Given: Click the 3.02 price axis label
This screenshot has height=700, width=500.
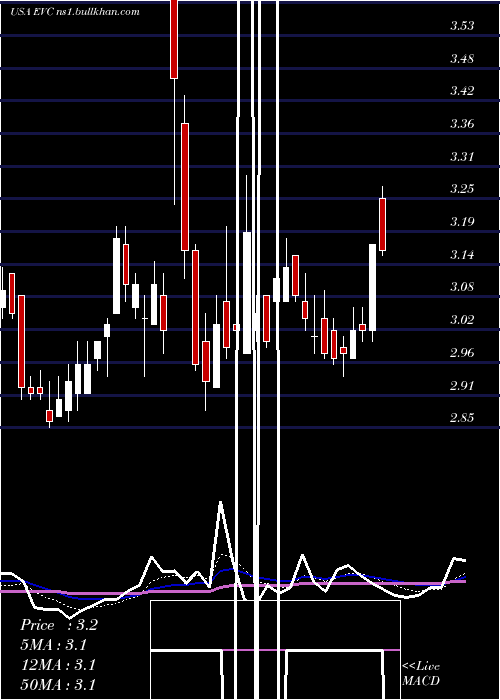Looking at the screenshot, I should 462,320.
